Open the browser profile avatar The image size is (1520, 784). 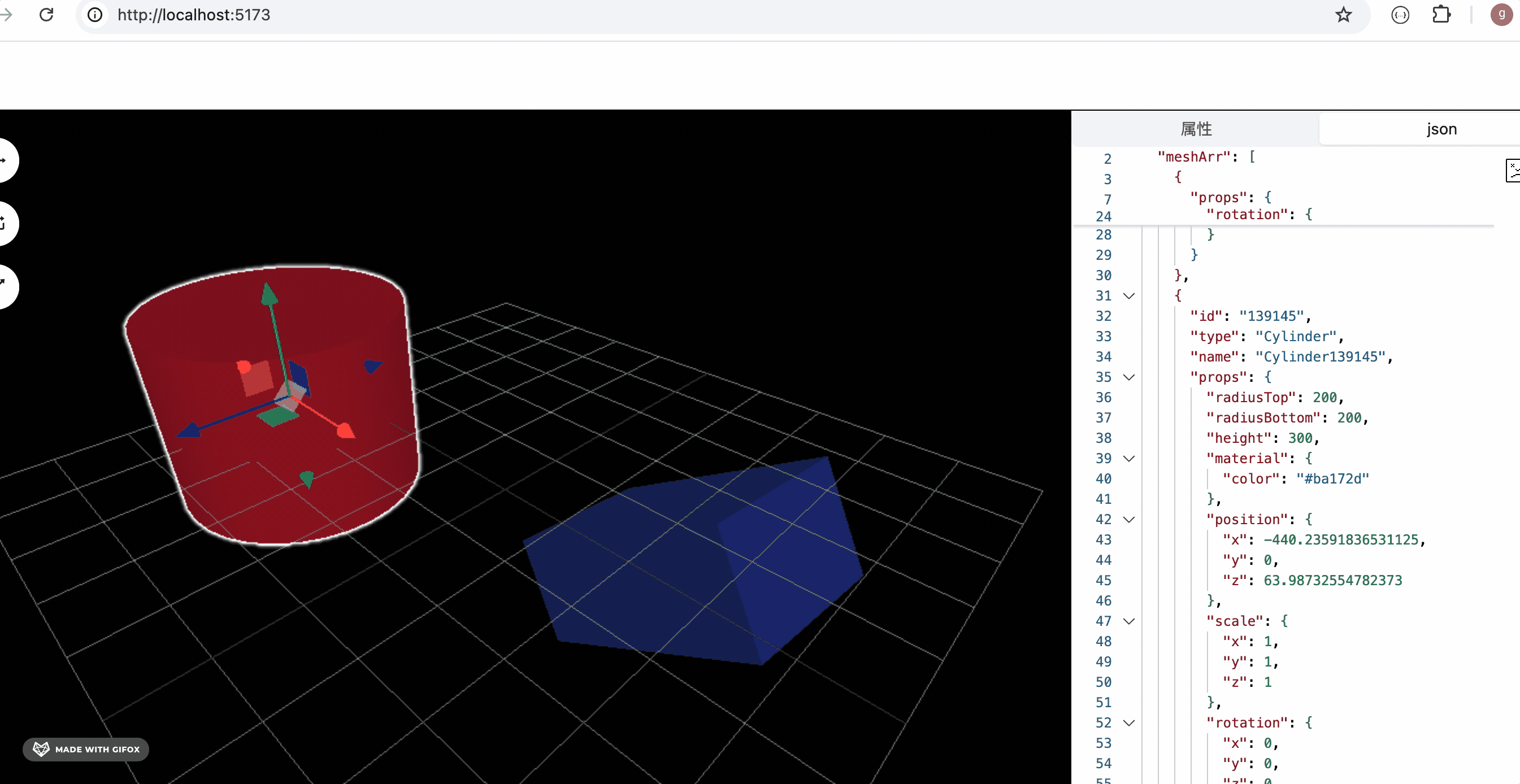pyautogui.click(x=1501, y=15)
